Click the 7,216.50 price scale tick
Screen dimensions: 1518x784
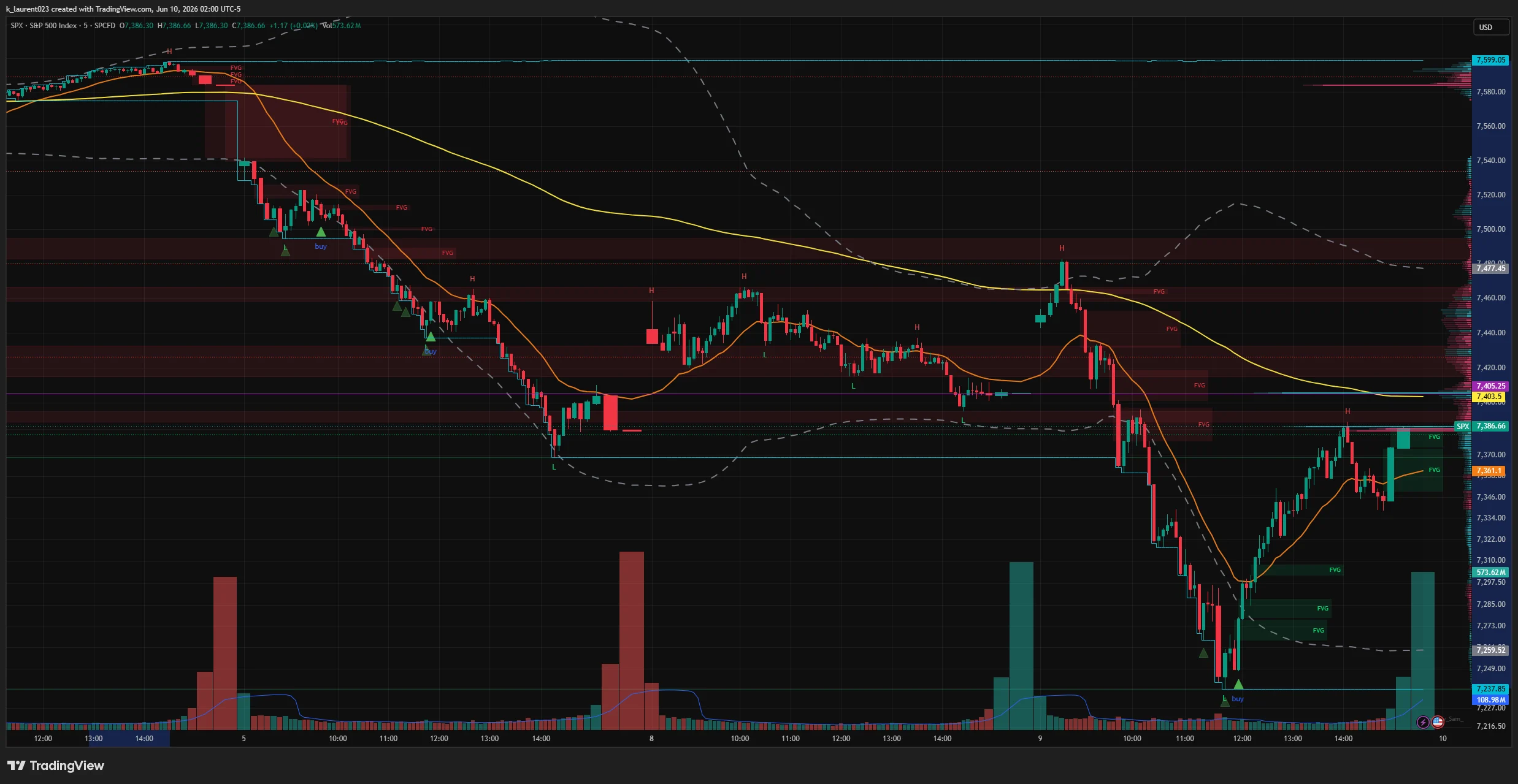(1490, 726)
